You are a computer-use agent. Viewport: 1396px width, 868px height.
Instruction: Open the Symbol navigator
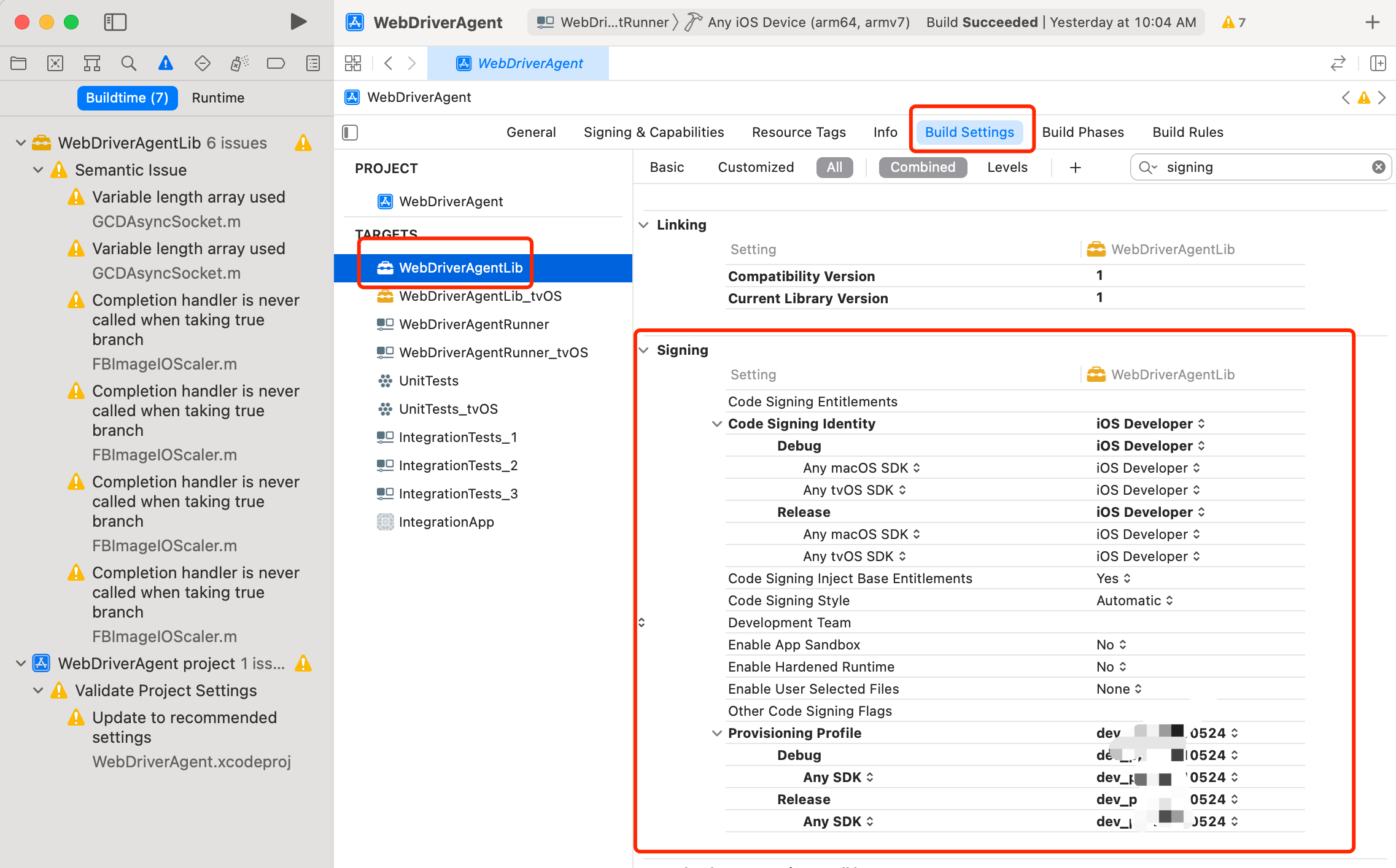(92, 63)
